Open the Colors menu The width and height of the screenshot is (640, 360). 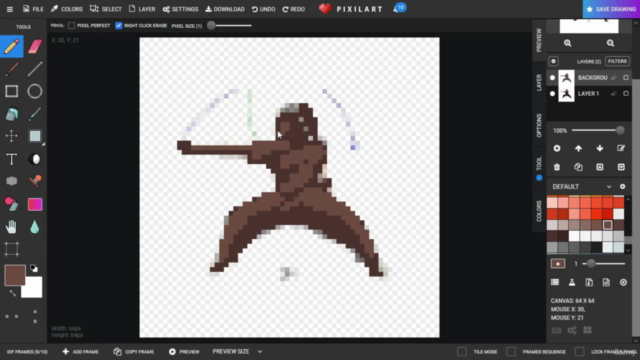67,9
